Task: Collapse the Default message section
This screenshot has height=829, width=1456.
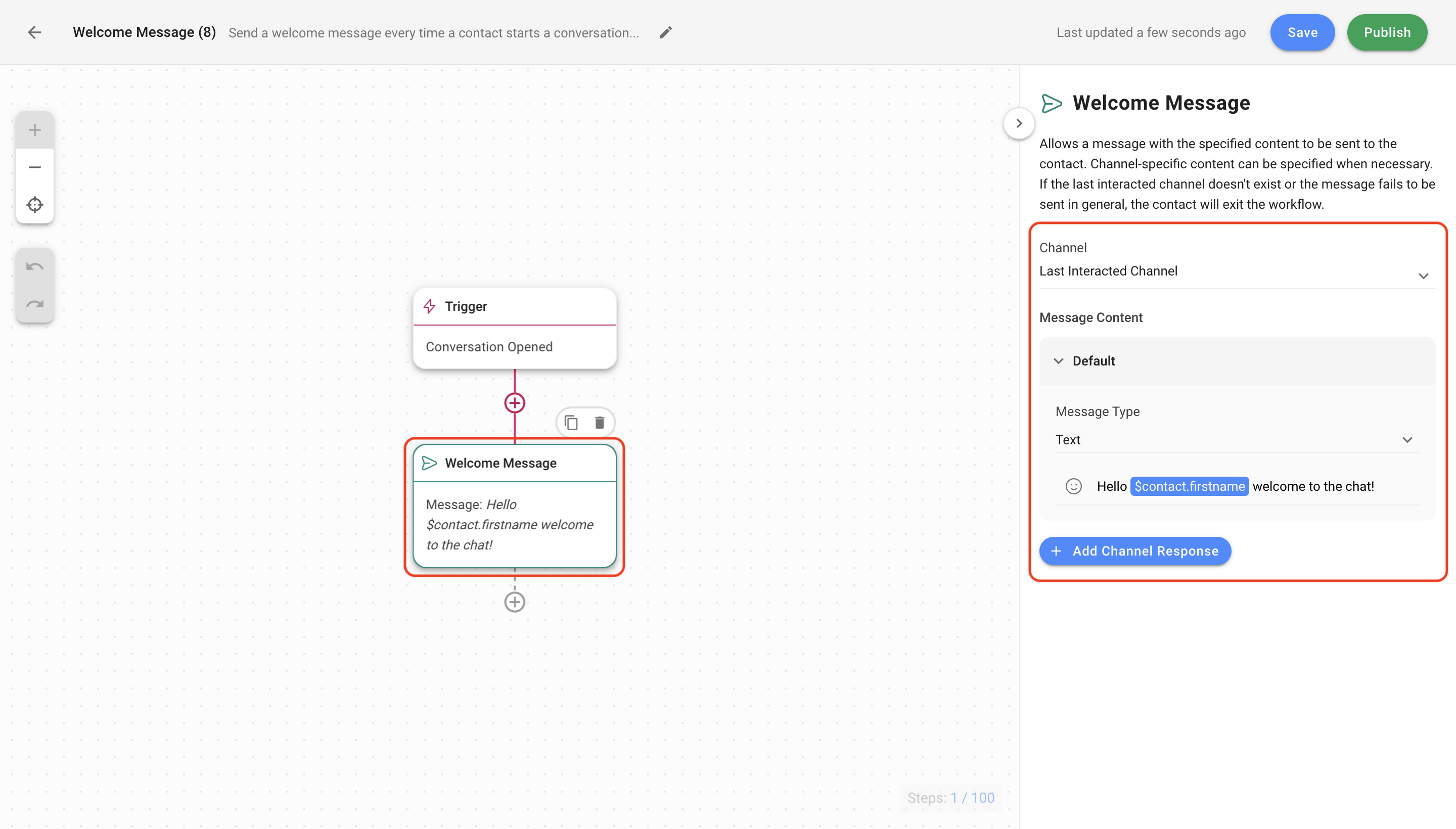Action: [1059, 361]
